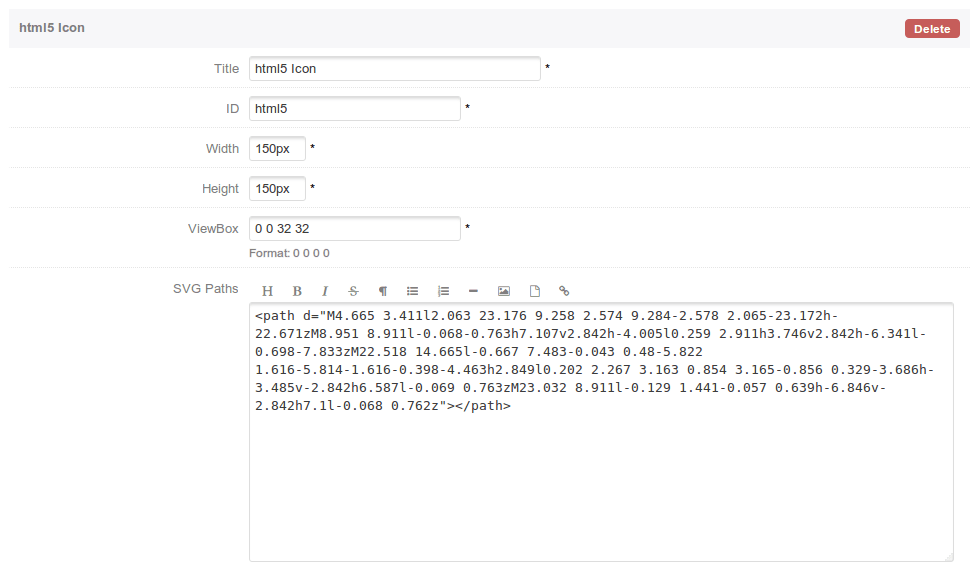Viewport: 976px width, 572px height.
Task: Insert a horizontal rule
Action: [x=473, y=291]
